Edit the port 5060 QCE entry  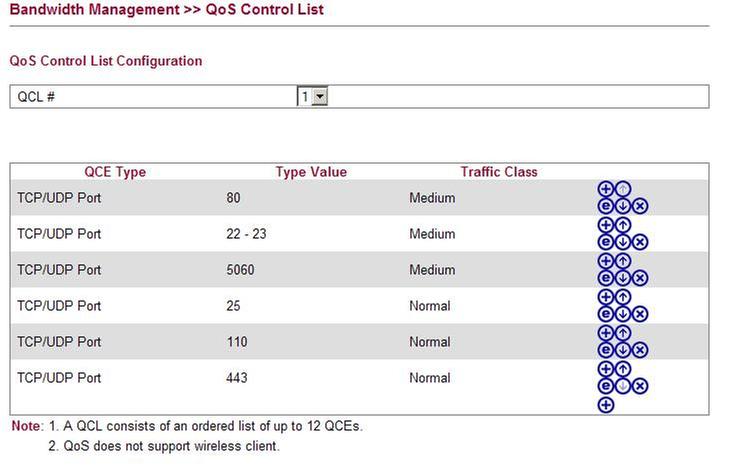pos(605,278)
